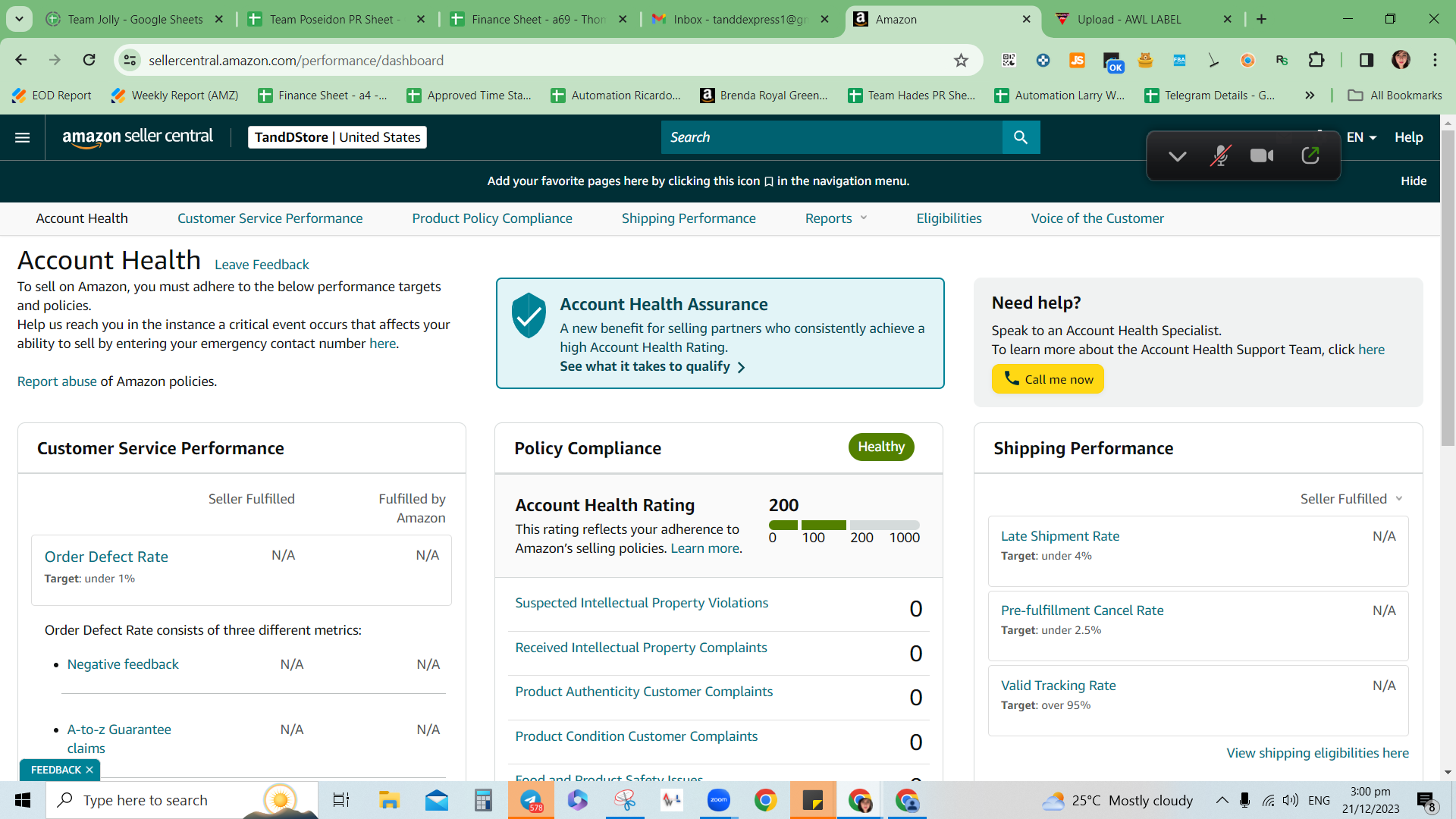Viewport: 1456px width, 819px height.
Task: Click the Leave Feedback link
Action: pyautogui.click(x=262, y=265)
